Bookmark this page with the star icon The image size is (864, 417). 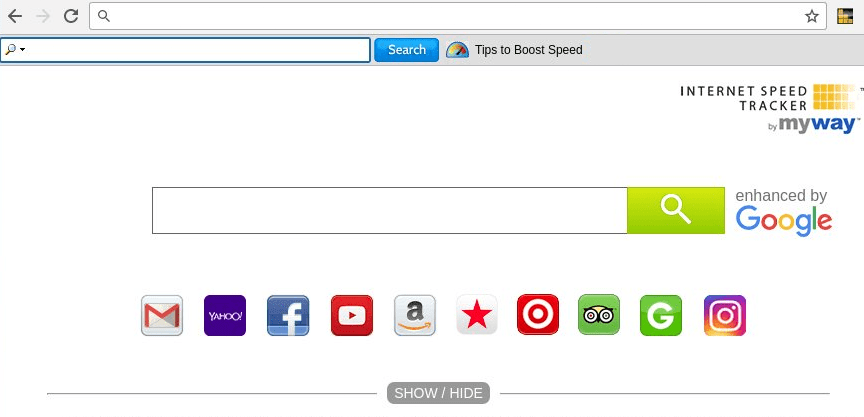tap(811, 17)
